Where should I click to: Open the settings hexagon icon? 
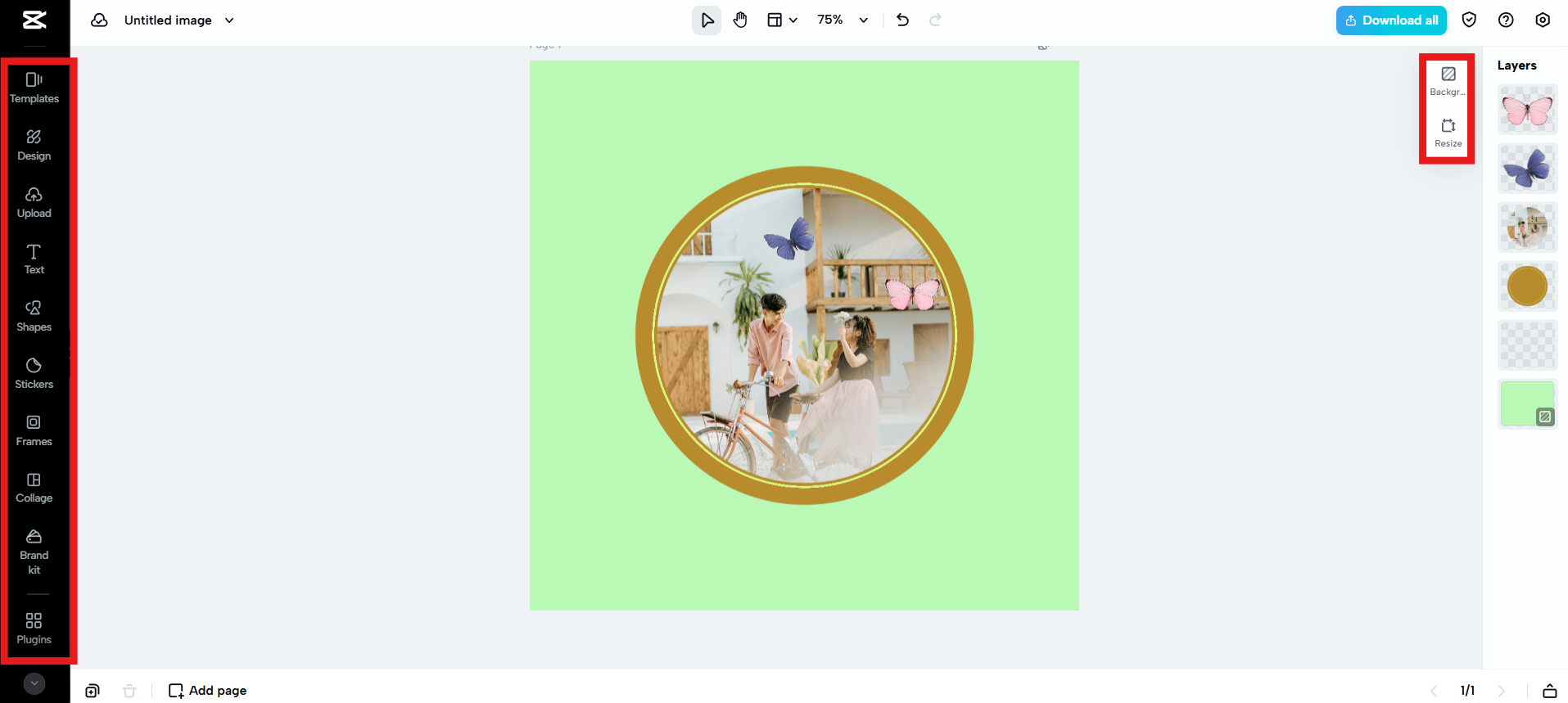[1543, 20]
